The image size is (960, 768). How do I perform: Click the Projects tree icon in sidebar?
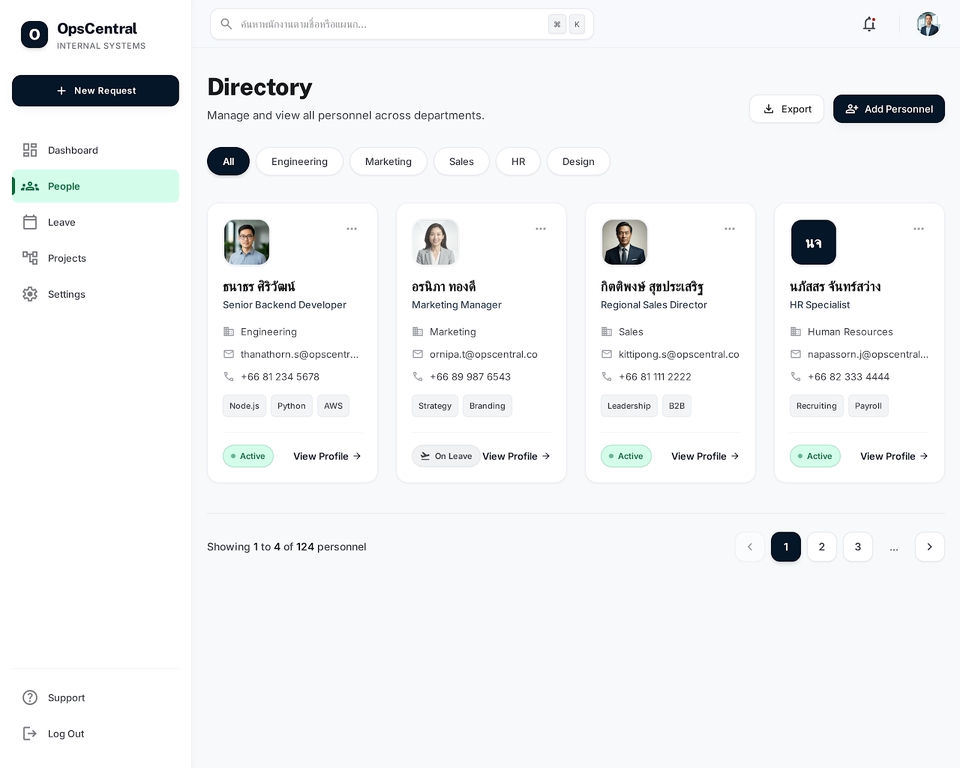tap(29, 258)
